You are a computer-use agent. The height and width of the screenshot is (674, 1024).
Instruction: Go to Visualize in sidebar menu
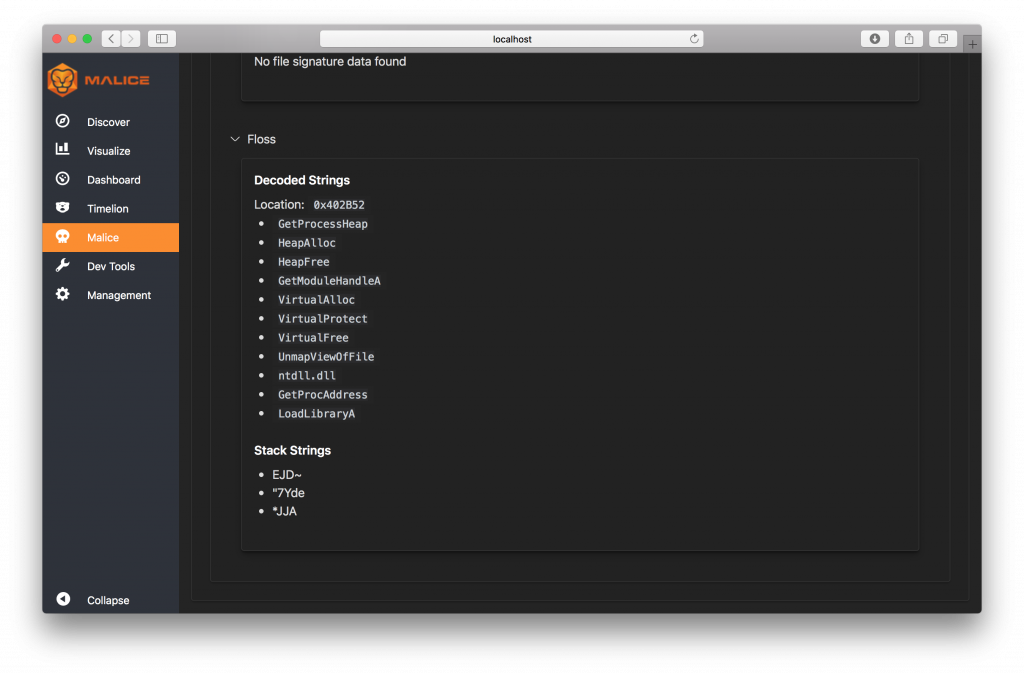pos(108,151)
